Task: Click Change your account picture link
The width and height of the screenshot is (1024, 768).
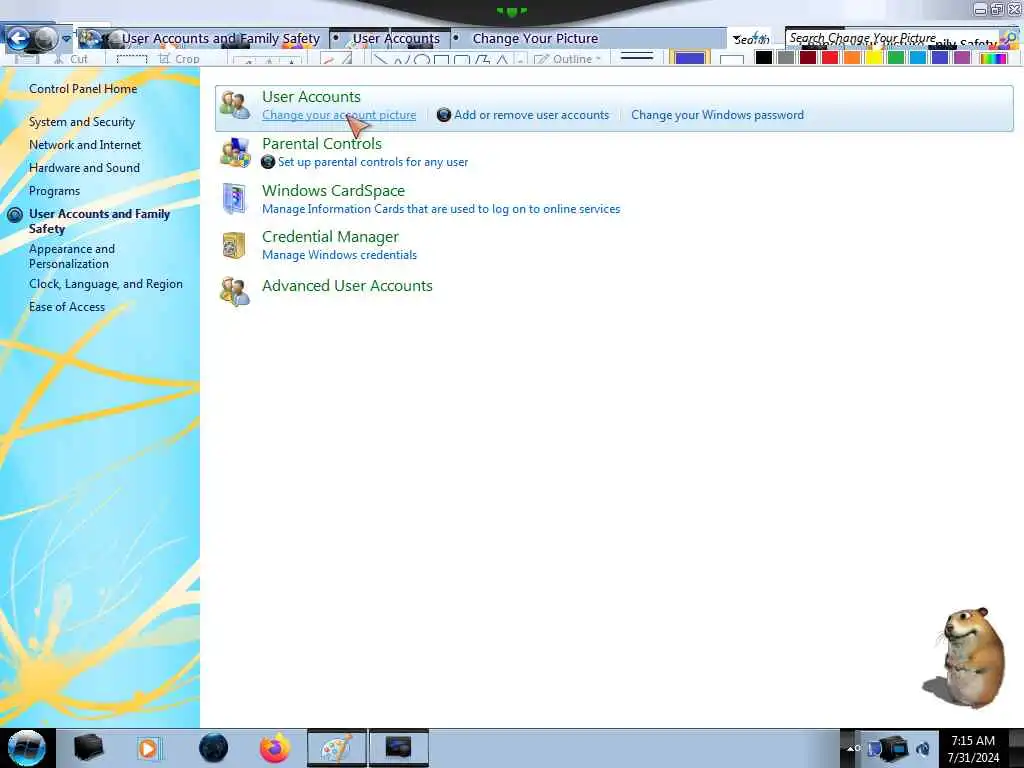Action: [x=339, y=115]
